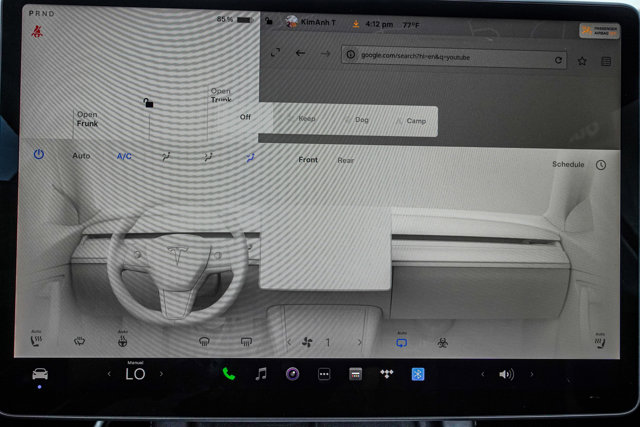
Task: Select face-level airflow vent mode
Action: coord(208,157)
